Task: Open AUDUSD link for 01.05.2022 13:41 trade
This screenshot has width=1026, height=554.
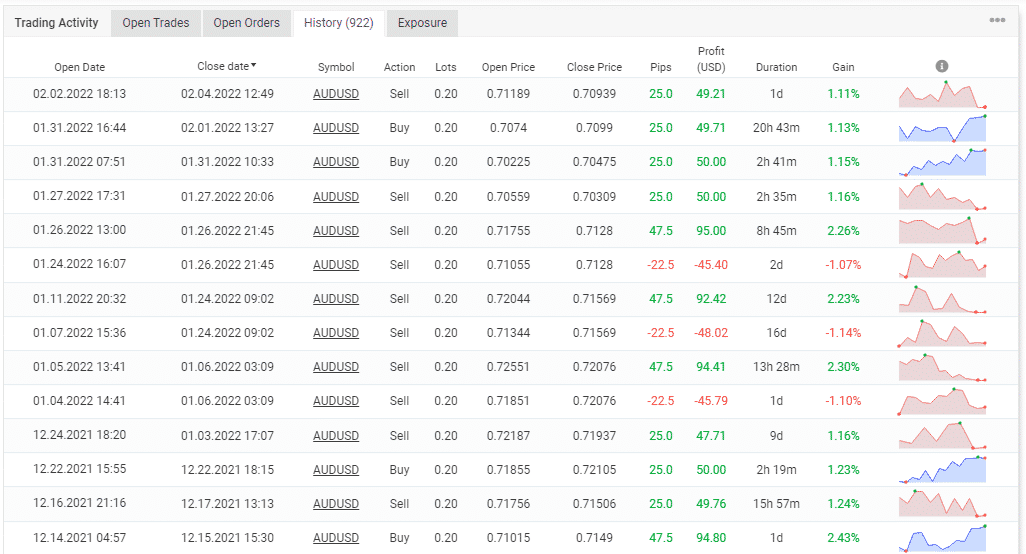Action: tap(336, 367)
